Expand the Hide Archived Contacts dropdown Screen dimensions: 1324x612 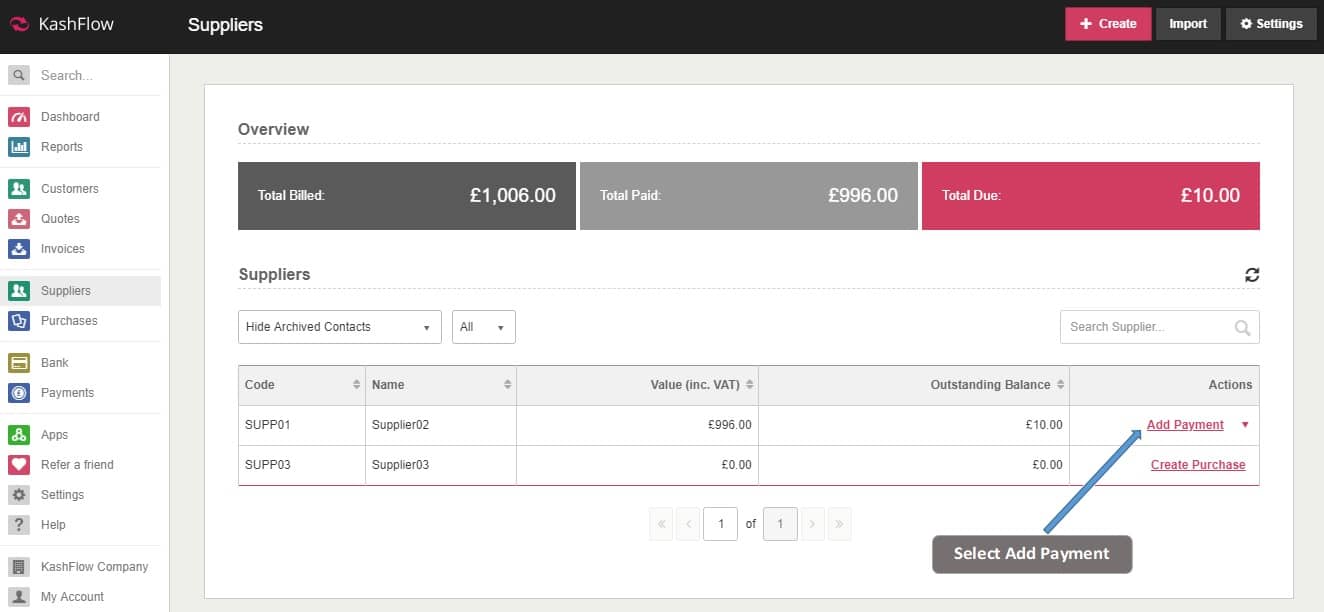pyautogui.click(x=339, y=327)
